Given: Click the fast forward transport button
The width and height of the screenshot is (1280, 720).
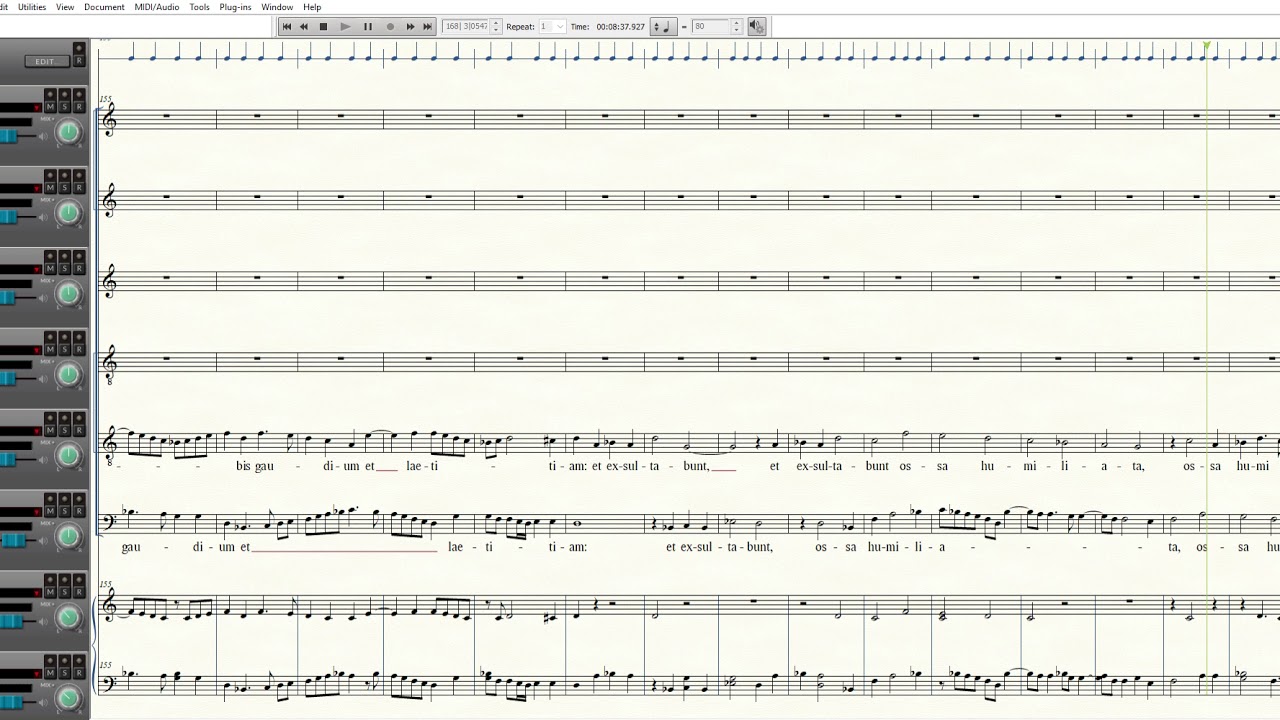Looking at the screenshot, I should [x=410, y=27].
